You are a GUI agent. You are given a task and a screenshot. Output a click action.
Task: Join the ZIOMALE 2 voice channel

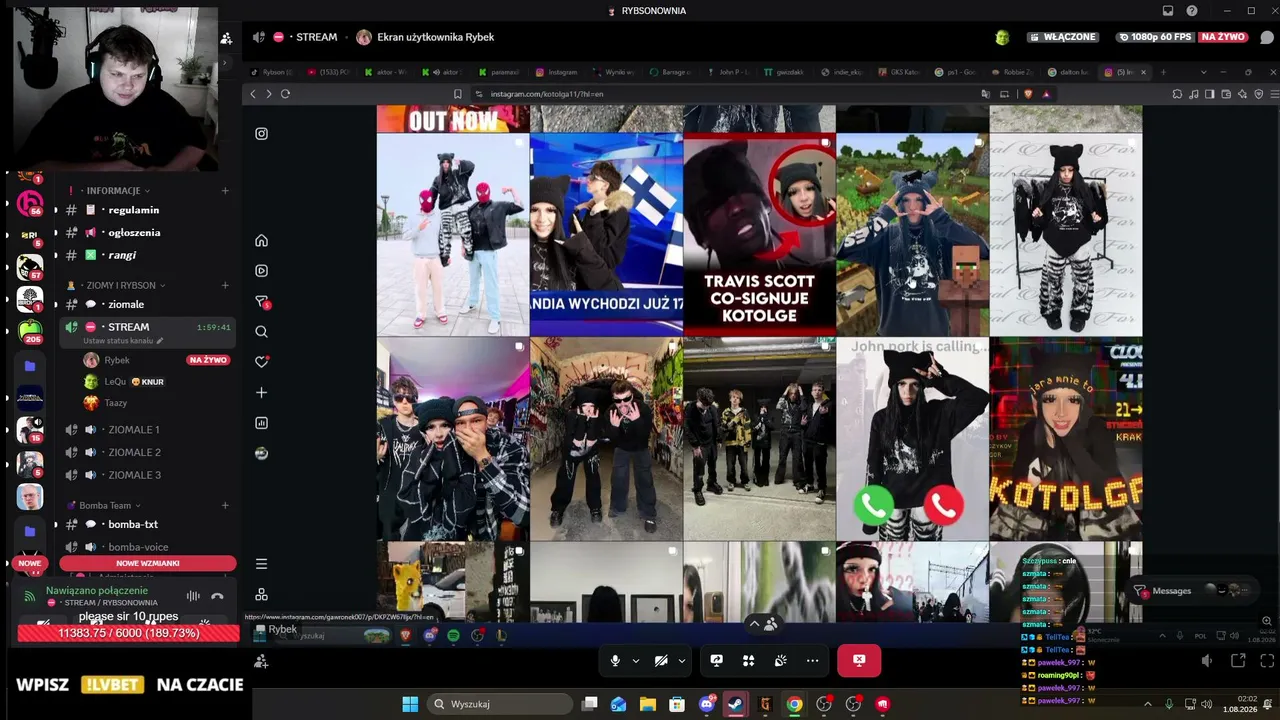pos(146,452)
